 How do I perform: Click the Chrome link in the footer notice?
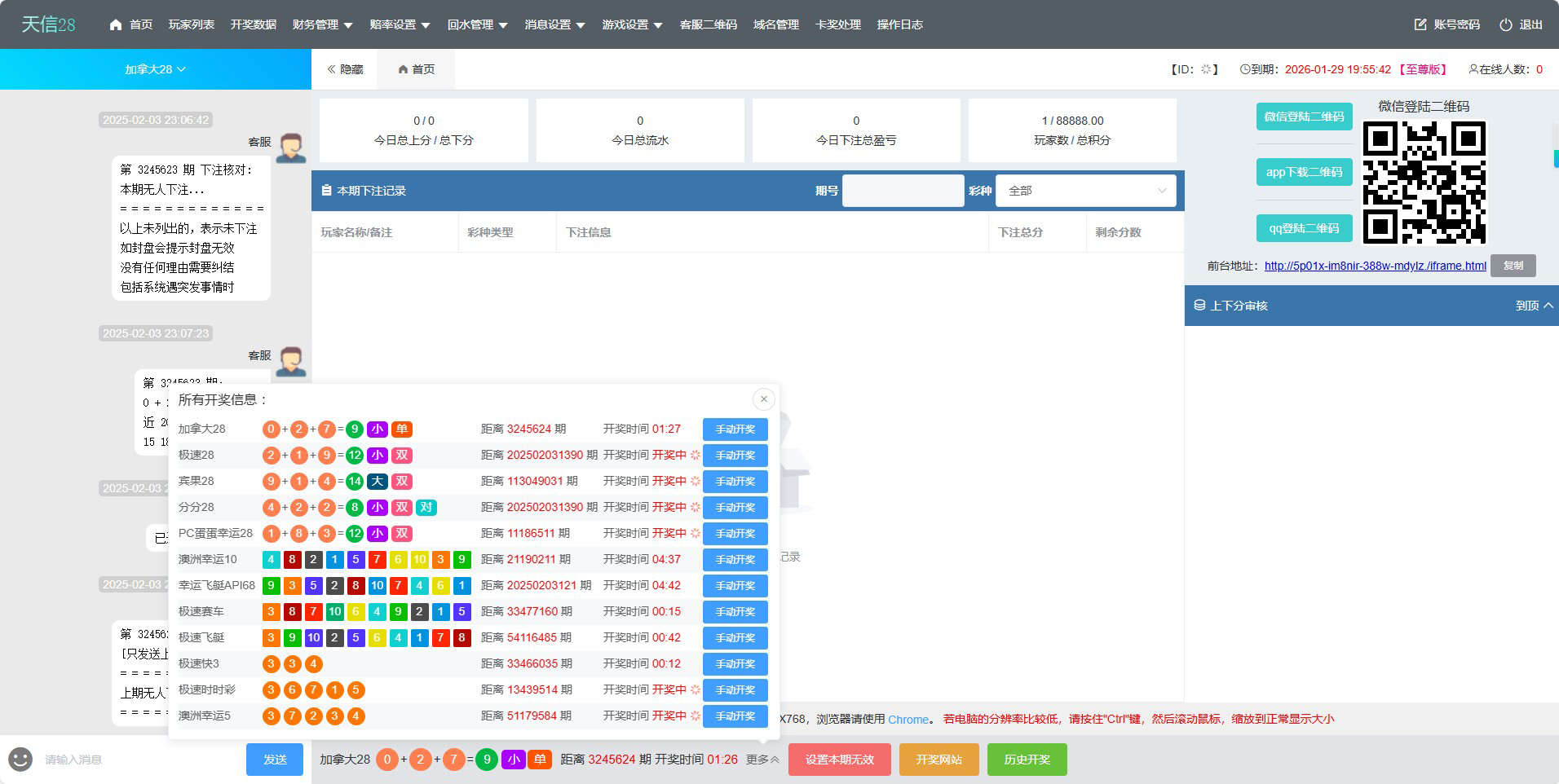(908, 719)
